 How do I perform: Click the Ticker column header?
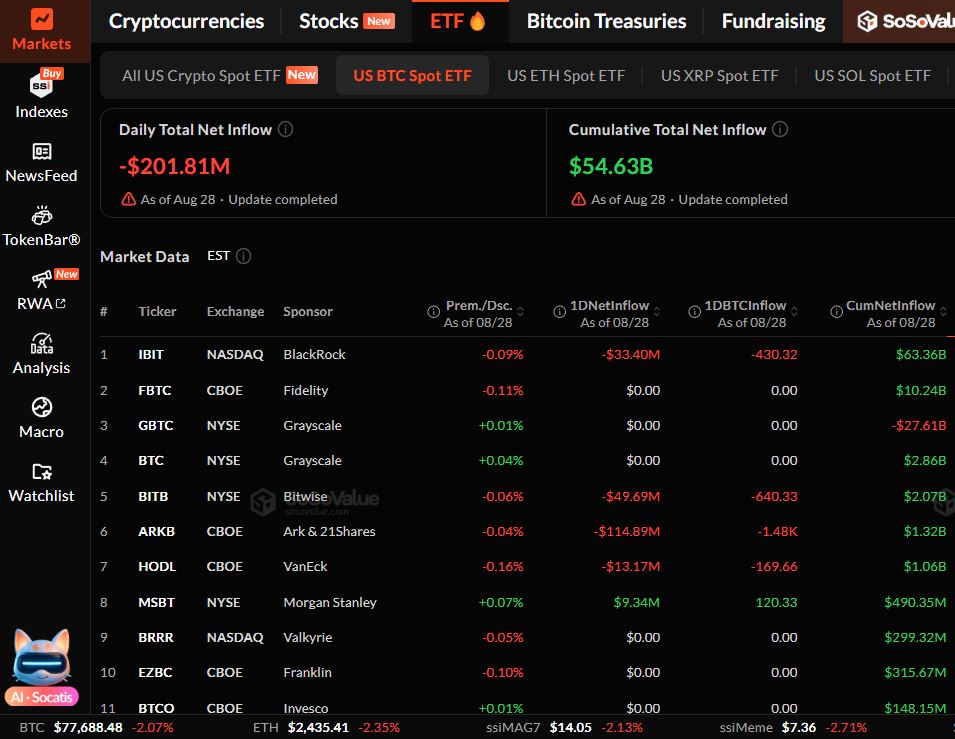(157, 311)
